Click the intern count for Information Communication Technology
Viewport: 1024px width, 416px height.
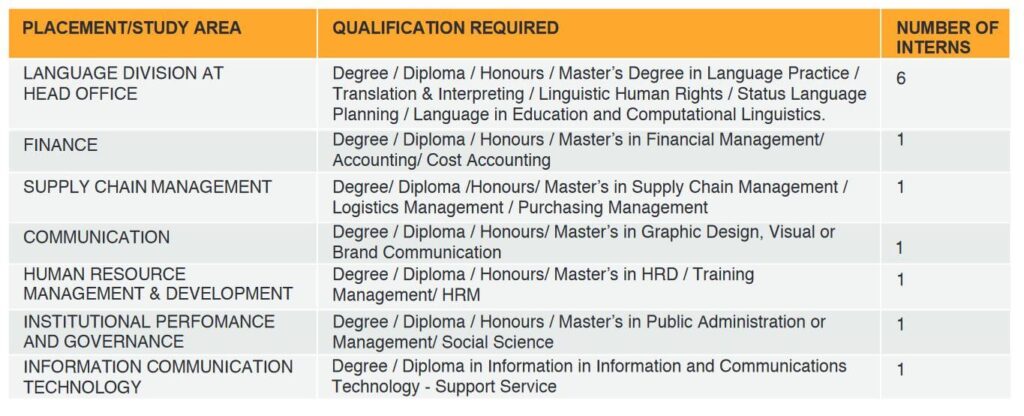[900, 369]
